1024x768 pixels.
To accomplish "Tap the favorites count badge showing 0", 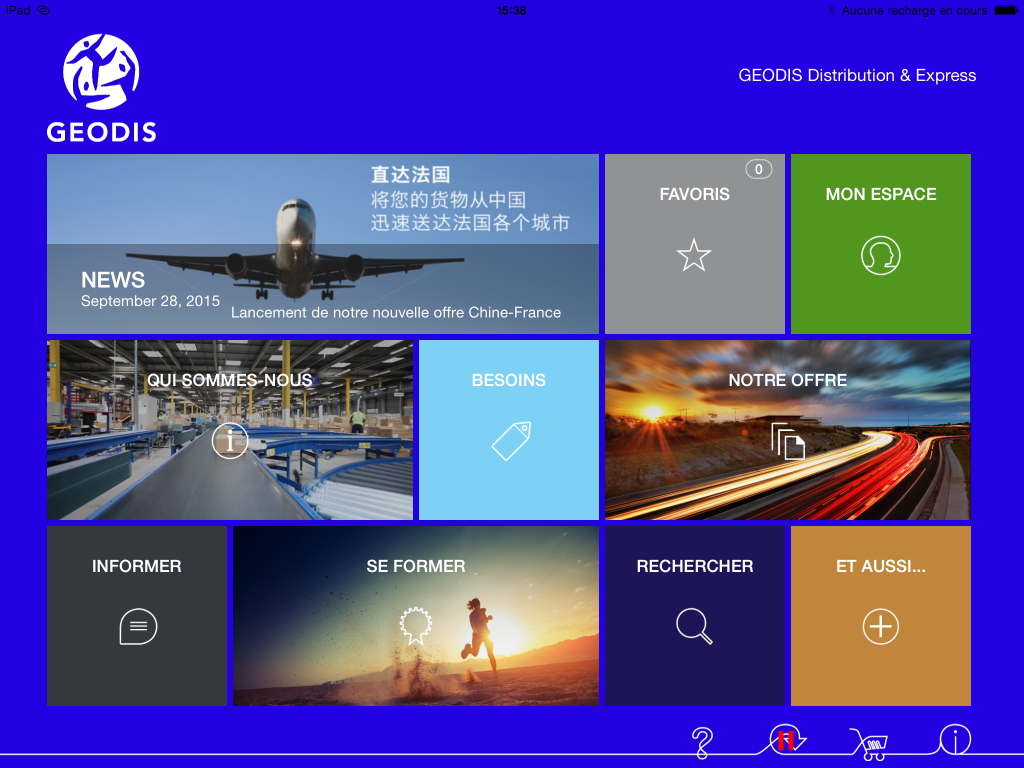I will pyautogui.click(x=758, y=170).
